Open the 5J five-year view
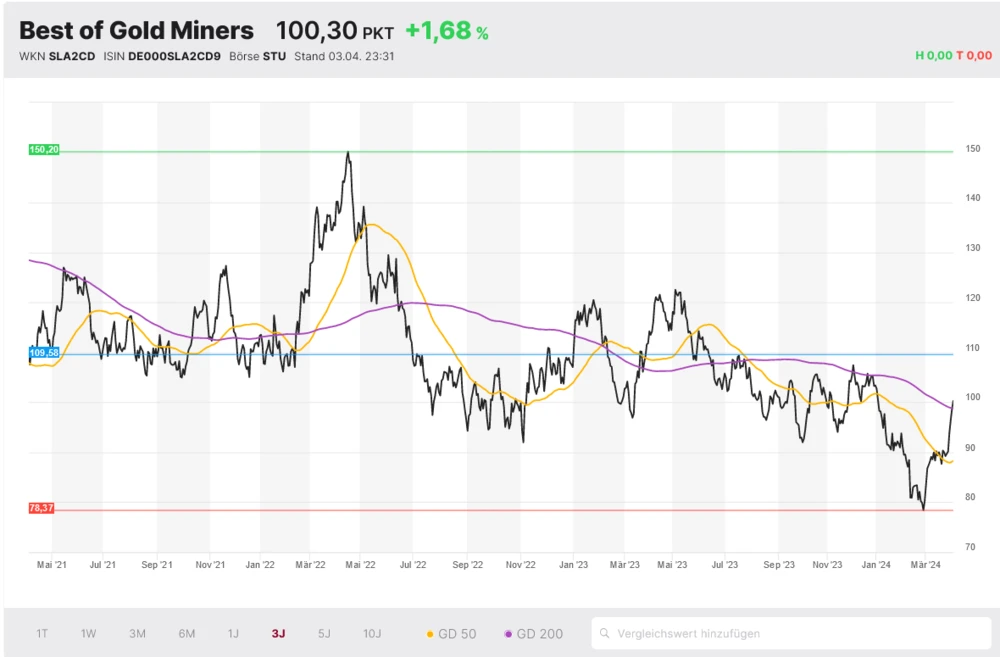 point(324,634)
